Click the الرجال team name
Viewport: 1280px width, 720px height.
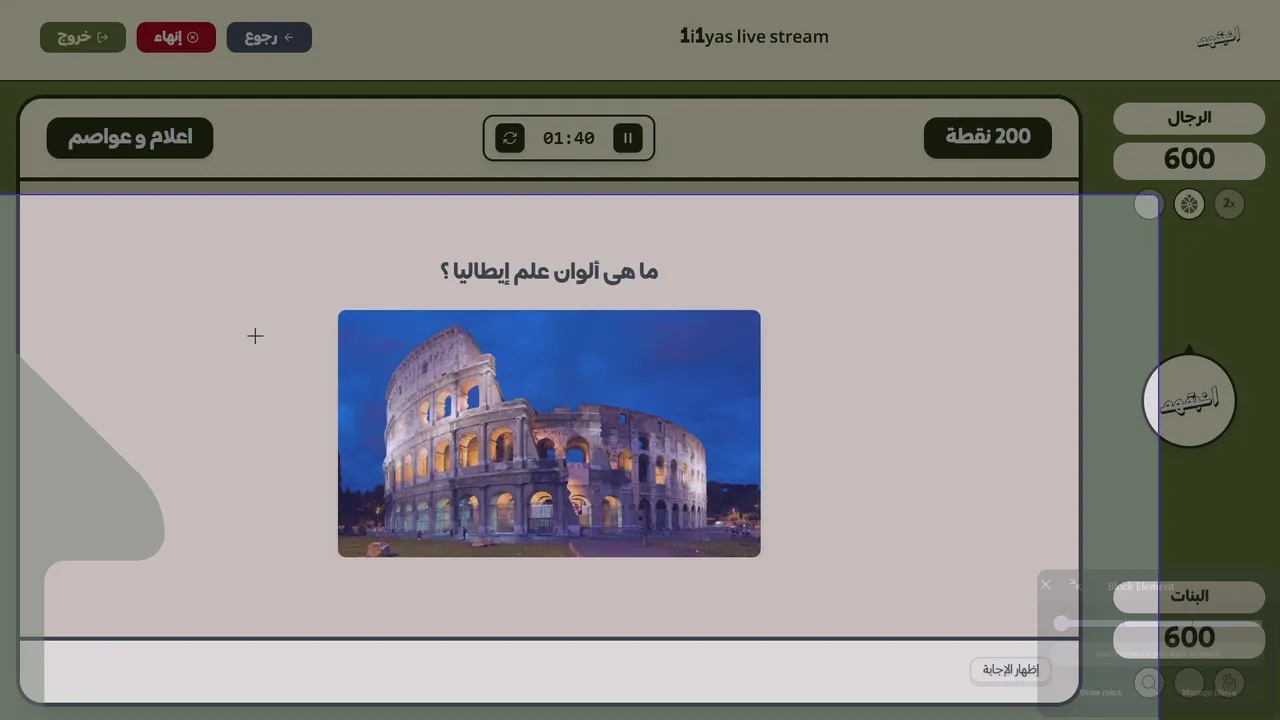point(1189,118)
